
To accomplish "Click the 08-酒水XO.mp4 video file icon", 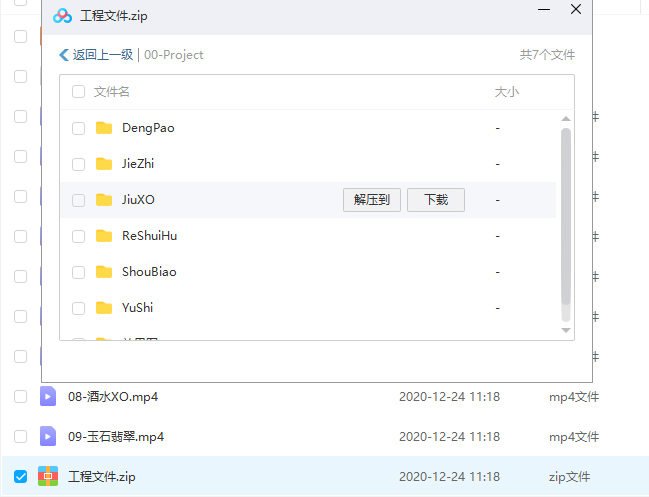I will coord(48,396).
